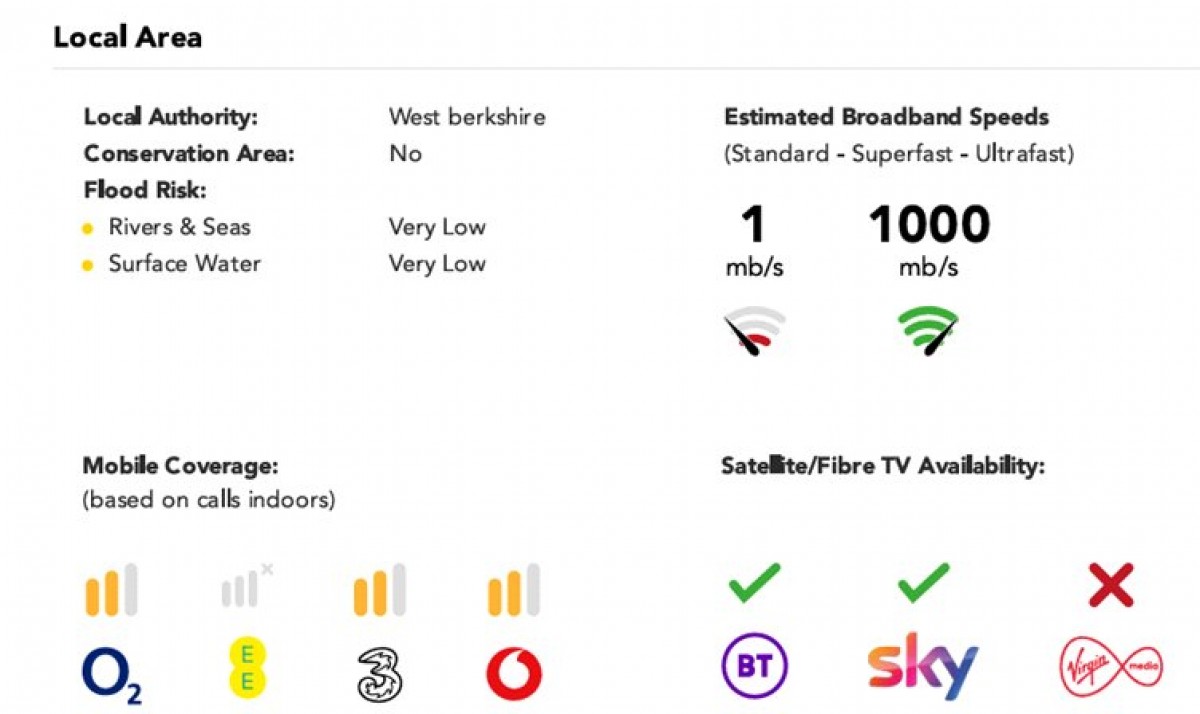The image size is (1200, 714).
Task: Select the Sky TV logo
Action: tap(923, 664)
